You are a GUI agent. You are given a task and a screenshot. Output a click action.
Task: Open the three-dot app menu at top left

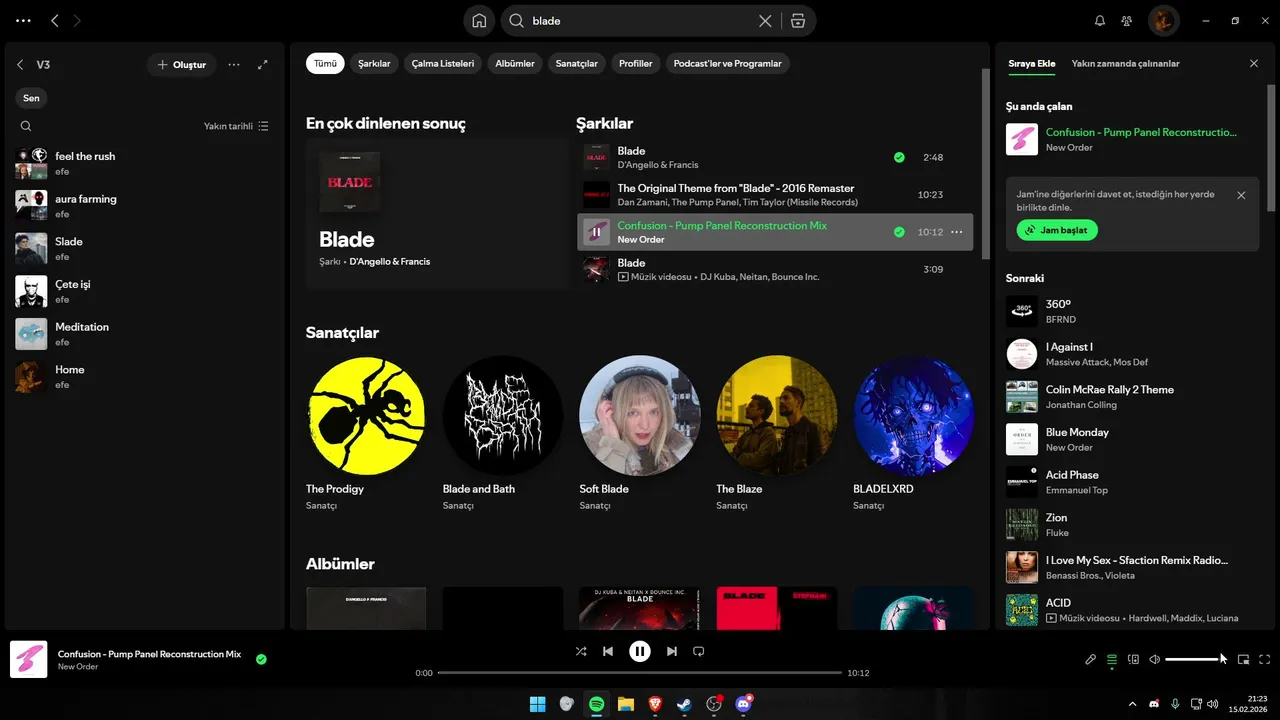pos(23,20)
